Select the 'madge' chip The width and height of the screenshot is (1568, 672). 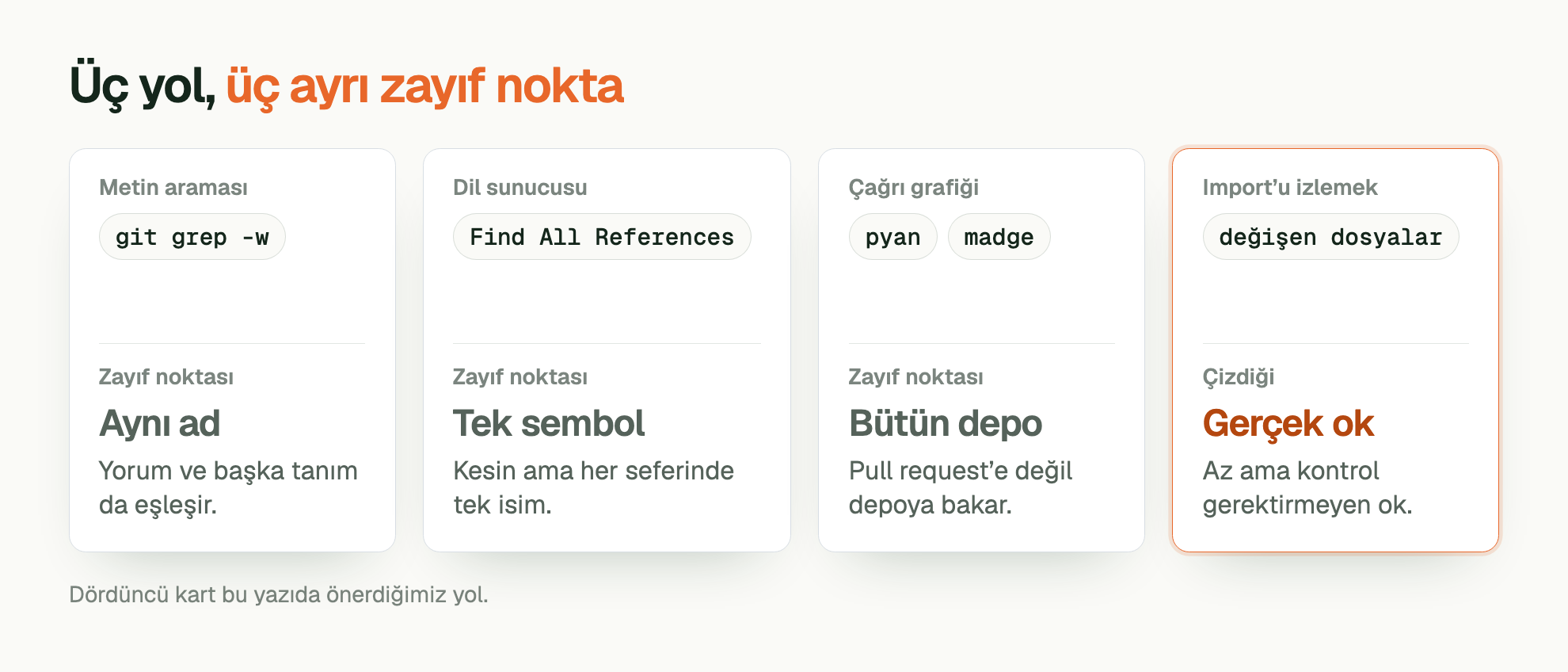pyautogui.click(x=999, y=237)
